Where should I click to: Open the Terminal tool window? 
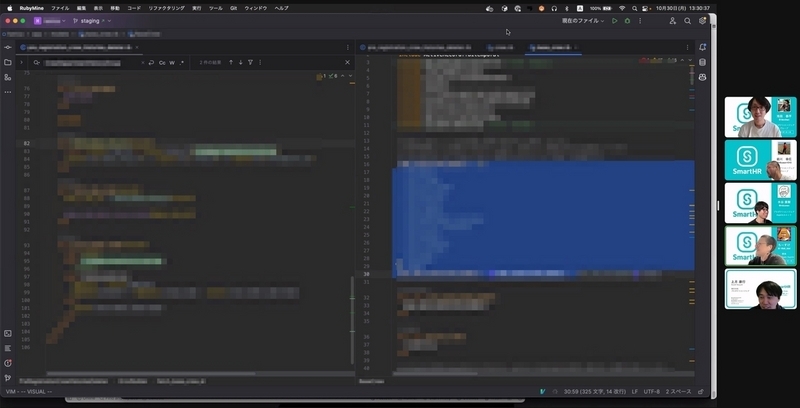(7, 334)
